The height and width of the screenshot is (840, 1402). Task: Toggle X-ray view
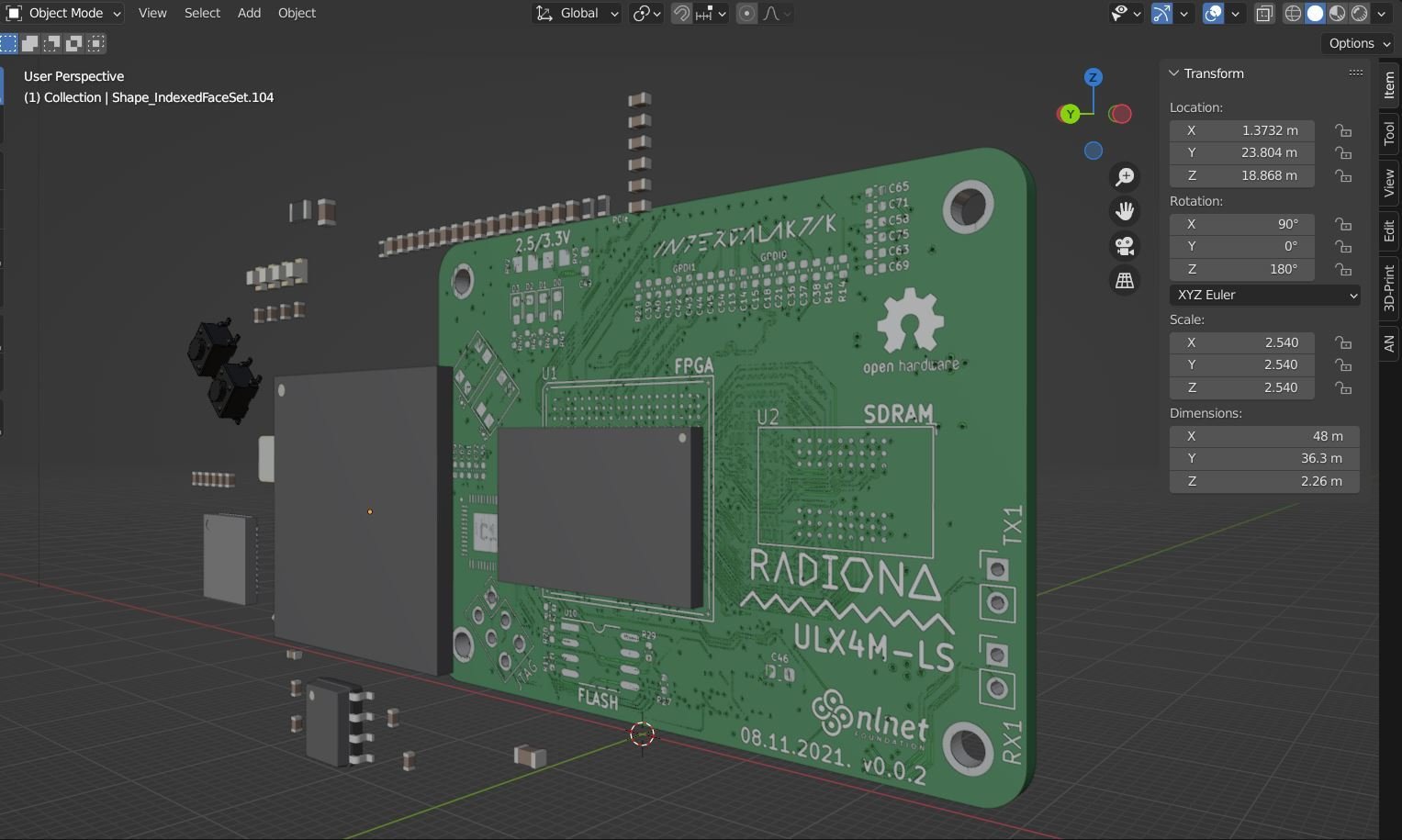[1264, 13]
